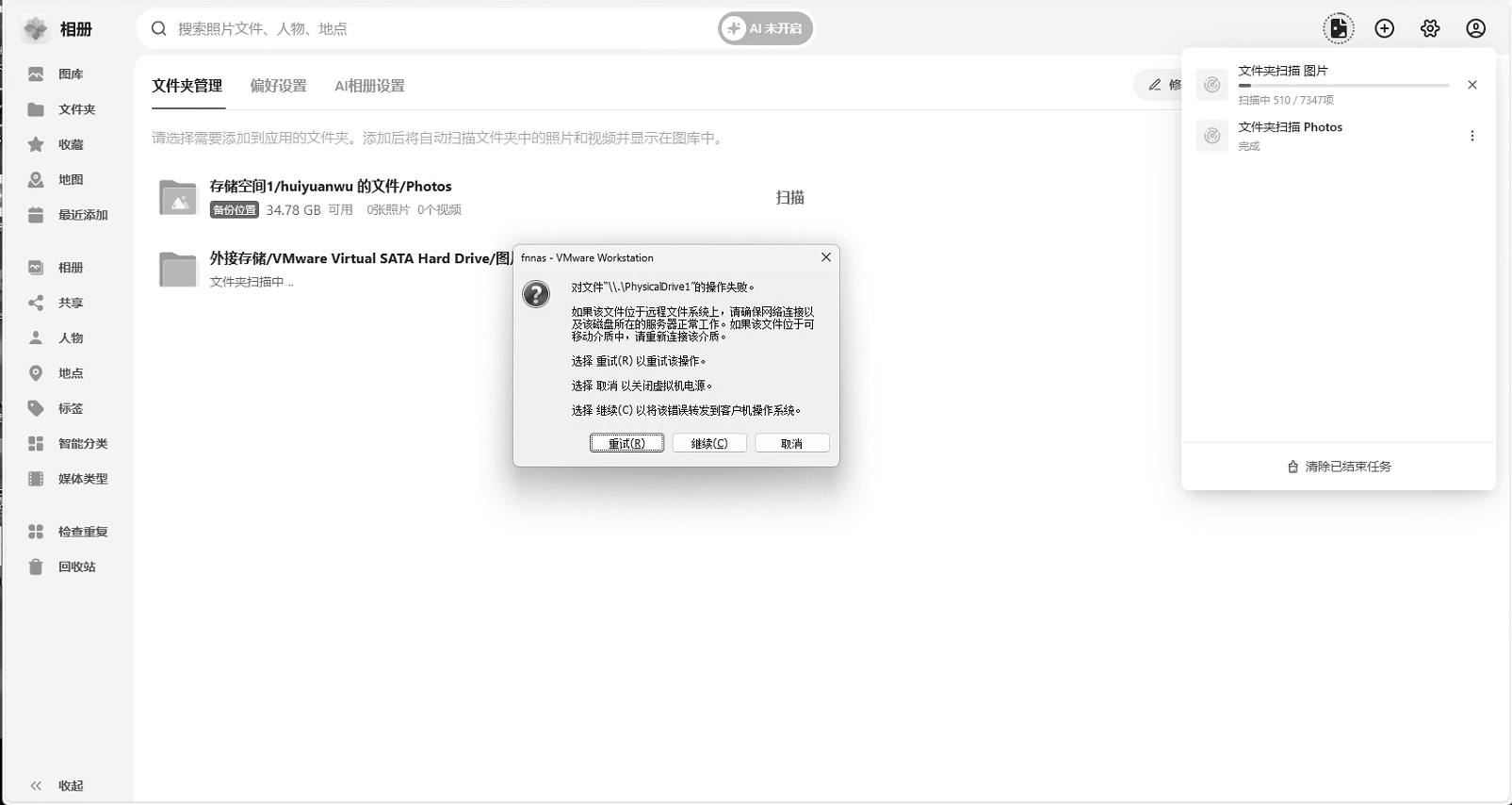Open the user account profile icon

click(1475, 28)
